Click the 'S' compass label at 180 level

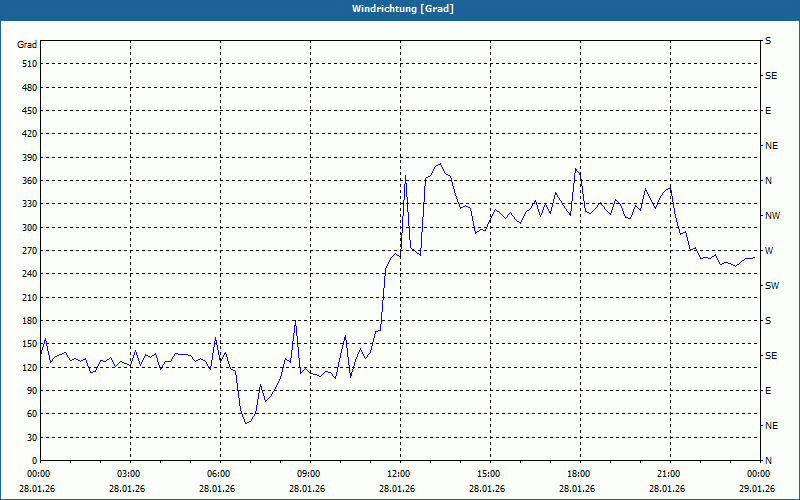point(768,321)
